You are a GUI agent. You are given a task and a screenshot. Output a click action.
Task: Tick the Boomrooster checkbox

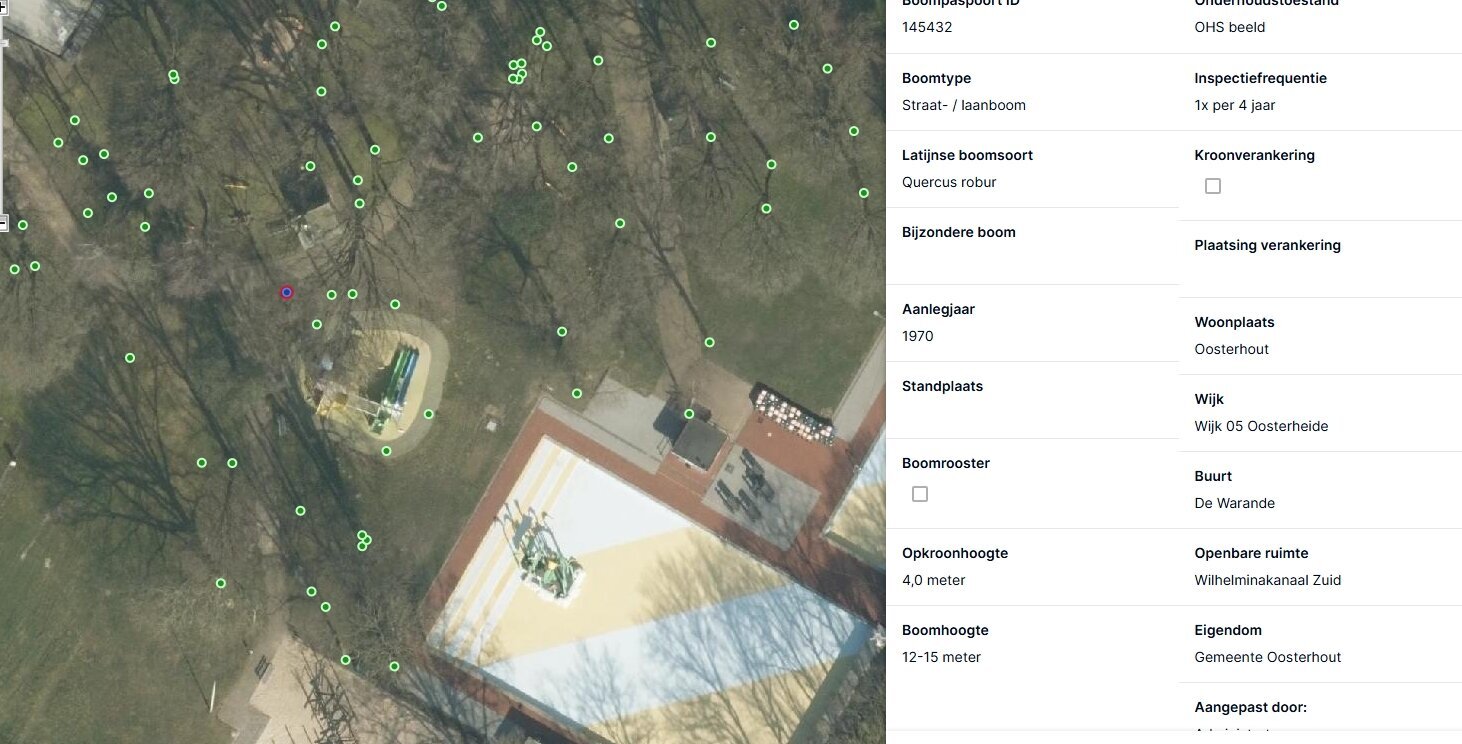[920, 494]
